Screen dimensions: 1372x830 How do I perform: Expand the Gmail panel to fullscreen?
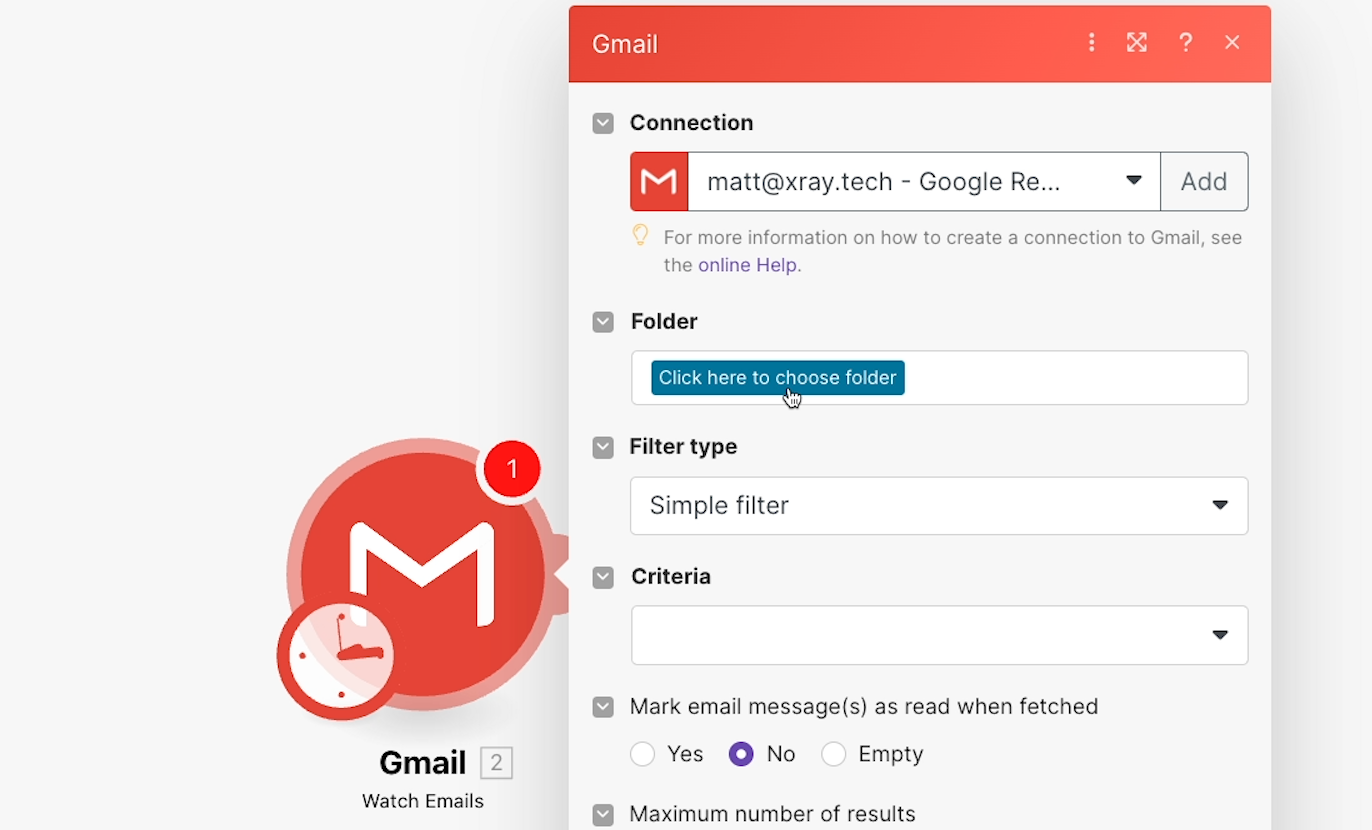tap(1137, 43)
